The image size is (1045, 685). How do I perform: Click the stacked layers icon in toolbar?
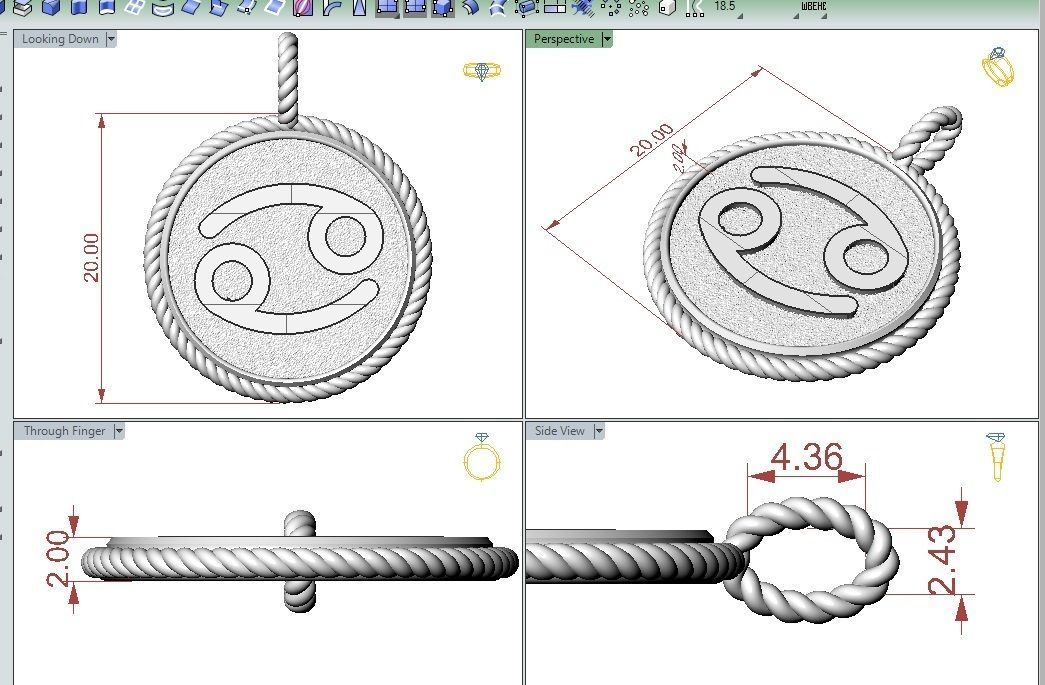tap(23, 7)
